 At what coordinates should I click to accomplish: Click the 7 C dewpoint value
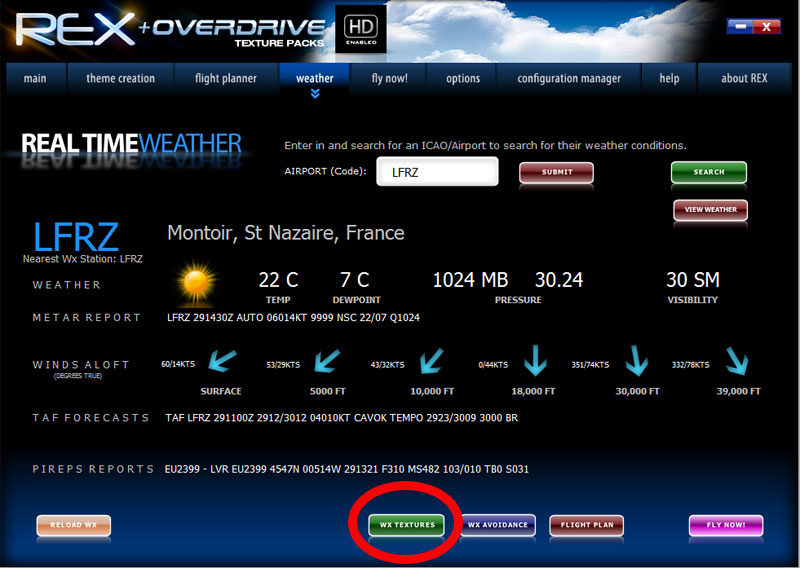[354, 280]
